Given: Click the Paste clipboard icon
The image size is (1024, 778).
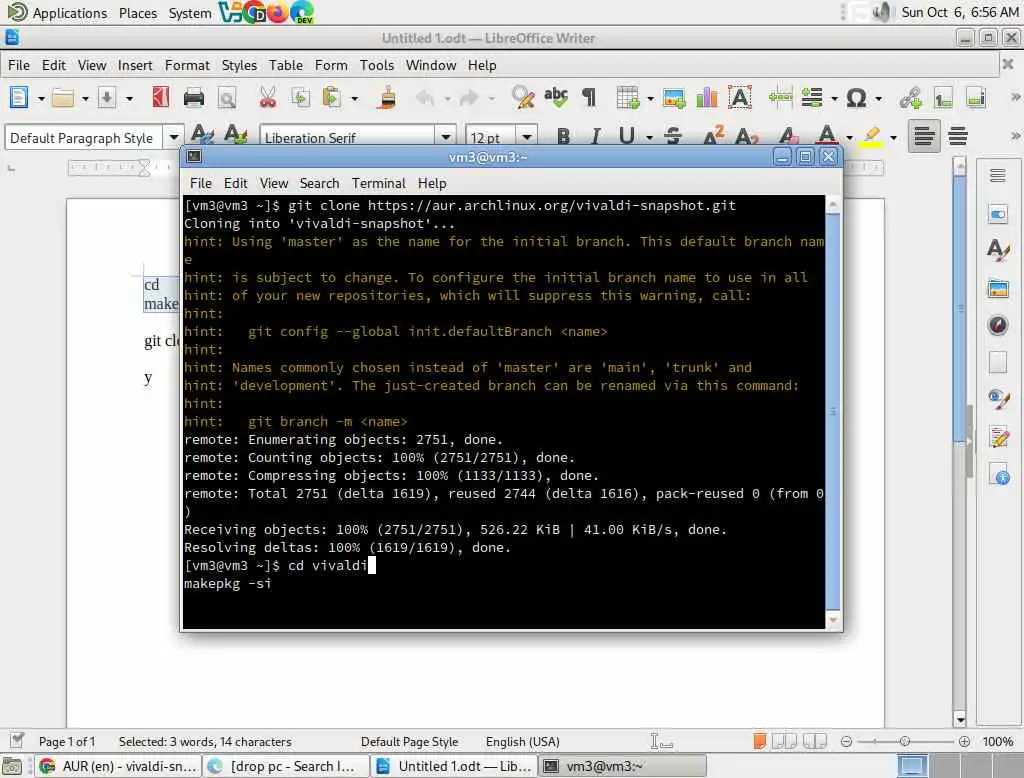Looking at the screenshot, I should pos(332,98).
